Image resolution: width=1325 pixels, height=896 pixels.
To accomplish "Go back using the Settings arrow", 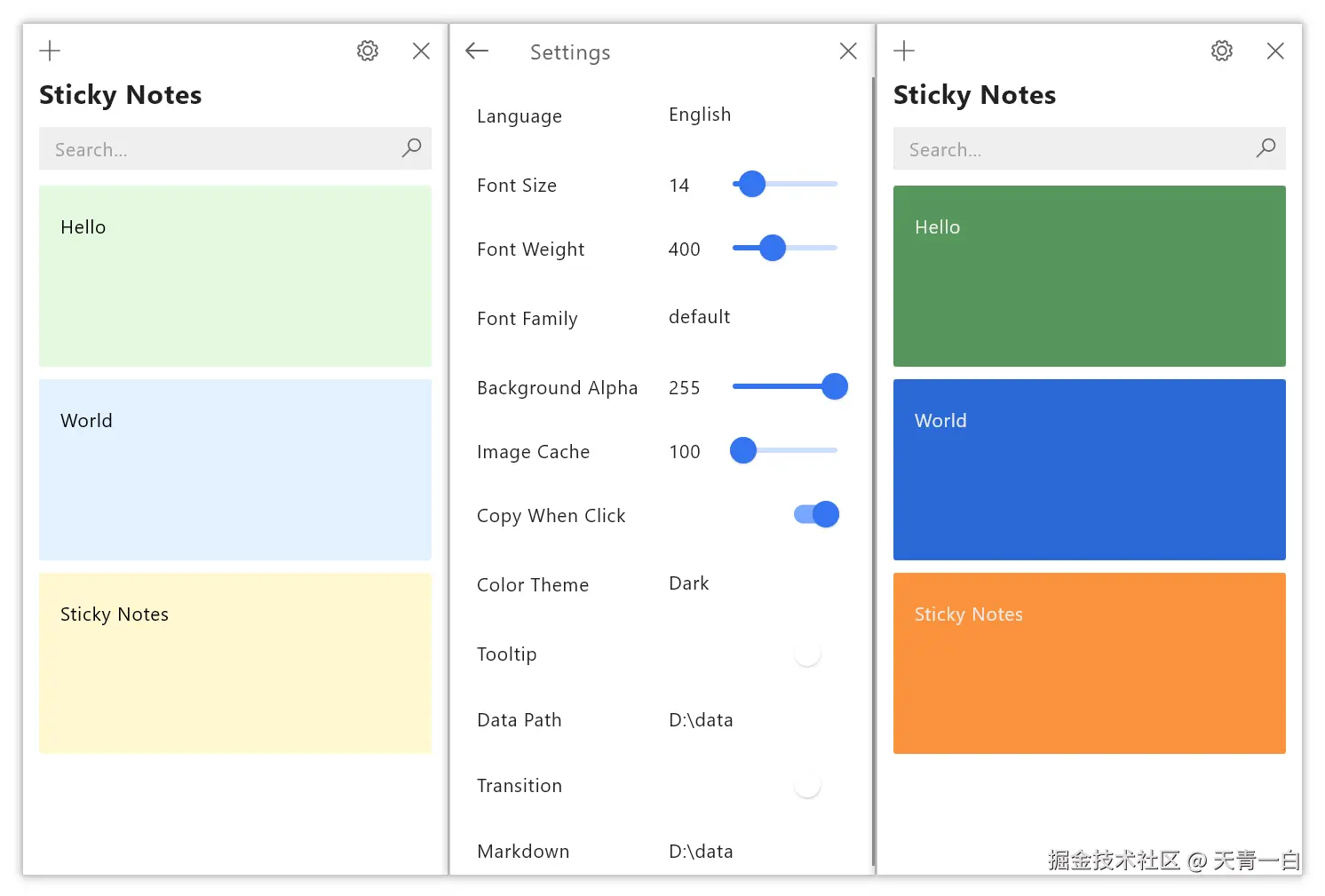I will coord(477,52).
